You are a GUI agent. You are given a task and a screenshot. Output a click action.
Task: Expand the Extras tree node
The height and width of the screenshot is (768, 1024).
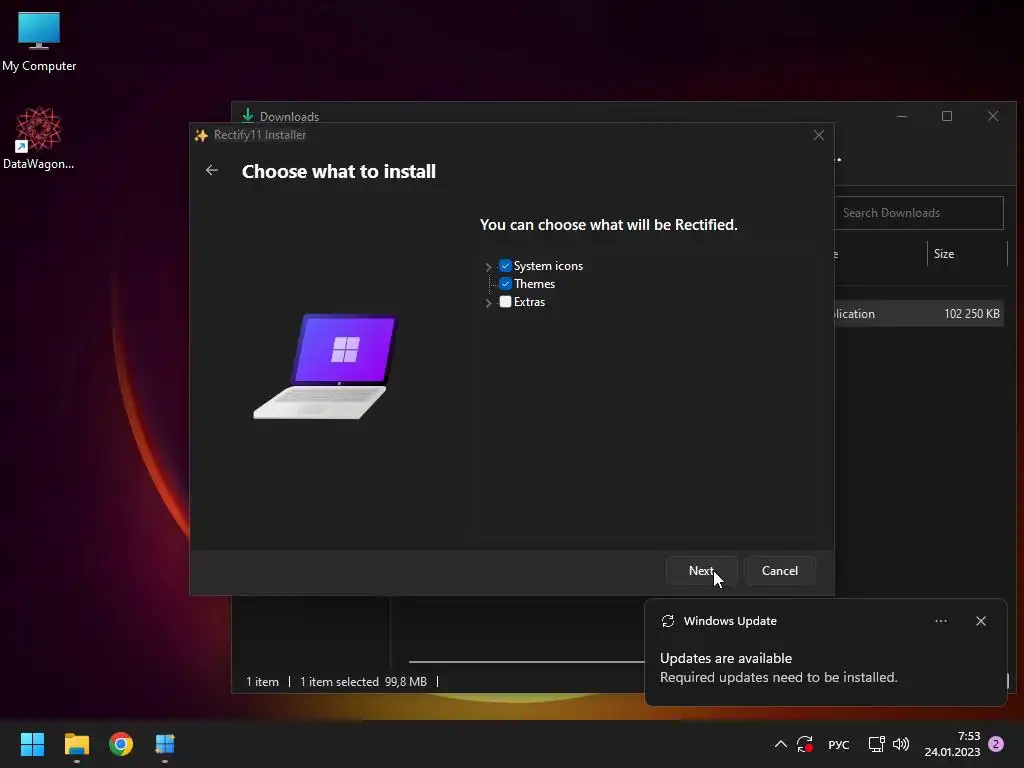click(488, 302)
